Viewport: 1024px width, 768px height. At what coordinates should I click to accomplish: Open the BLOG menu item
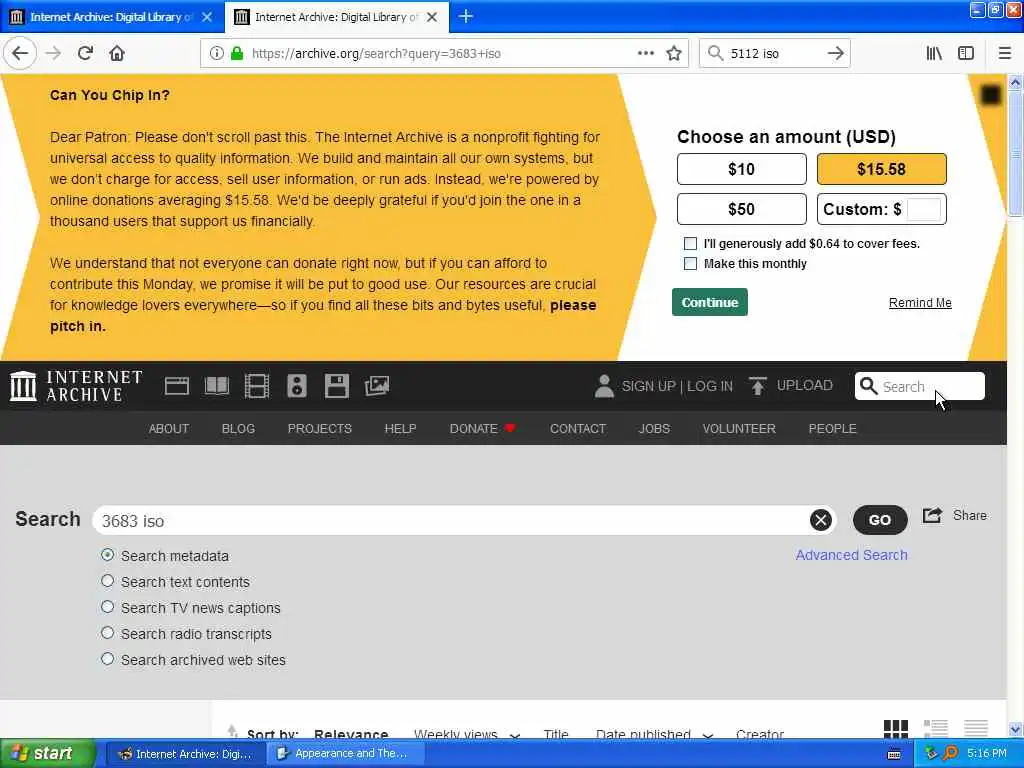(238, 428)
